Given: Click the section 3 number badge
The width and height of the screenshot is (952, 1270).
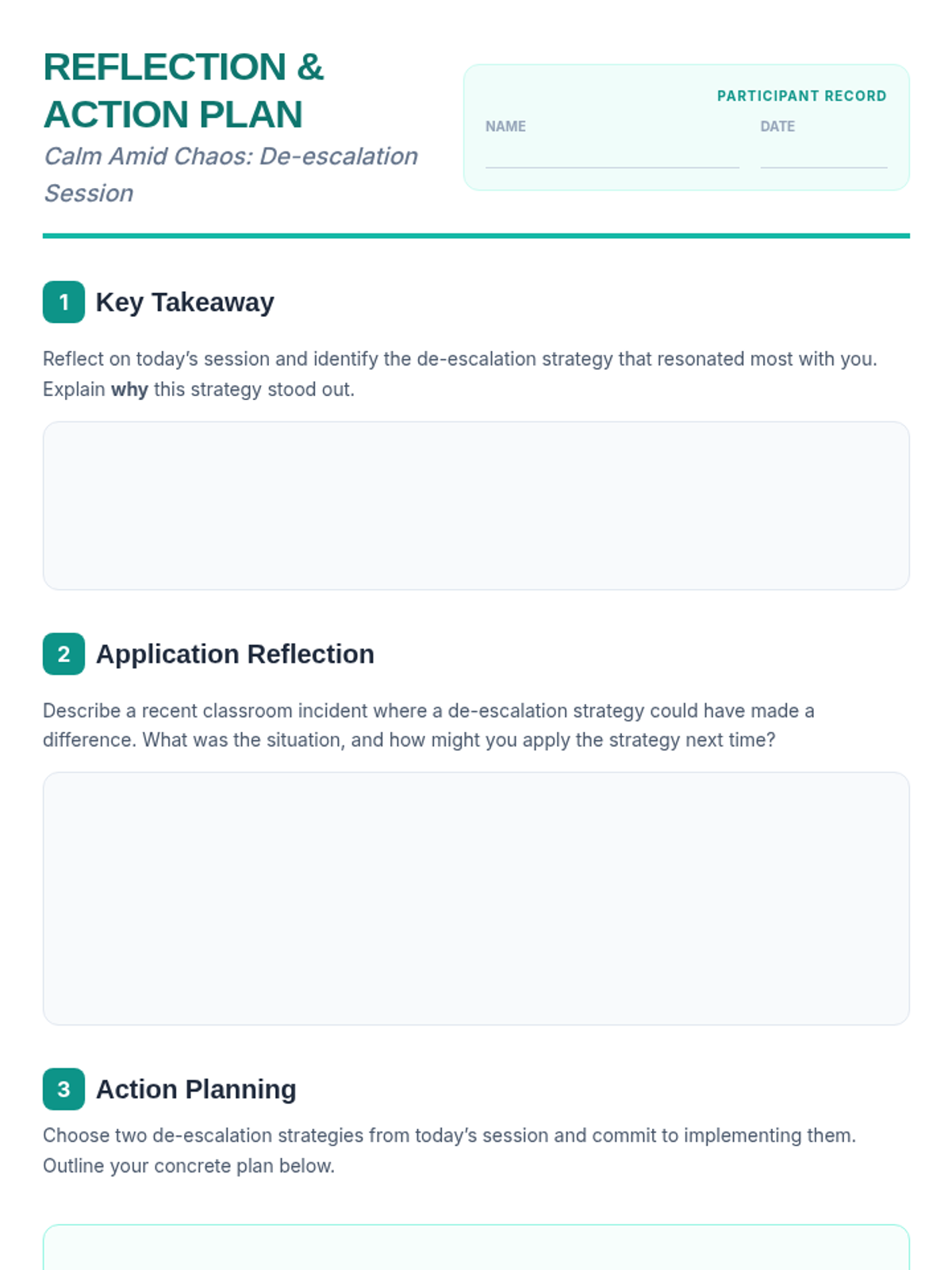Looking at the screenshot, I should (63, 1089).
